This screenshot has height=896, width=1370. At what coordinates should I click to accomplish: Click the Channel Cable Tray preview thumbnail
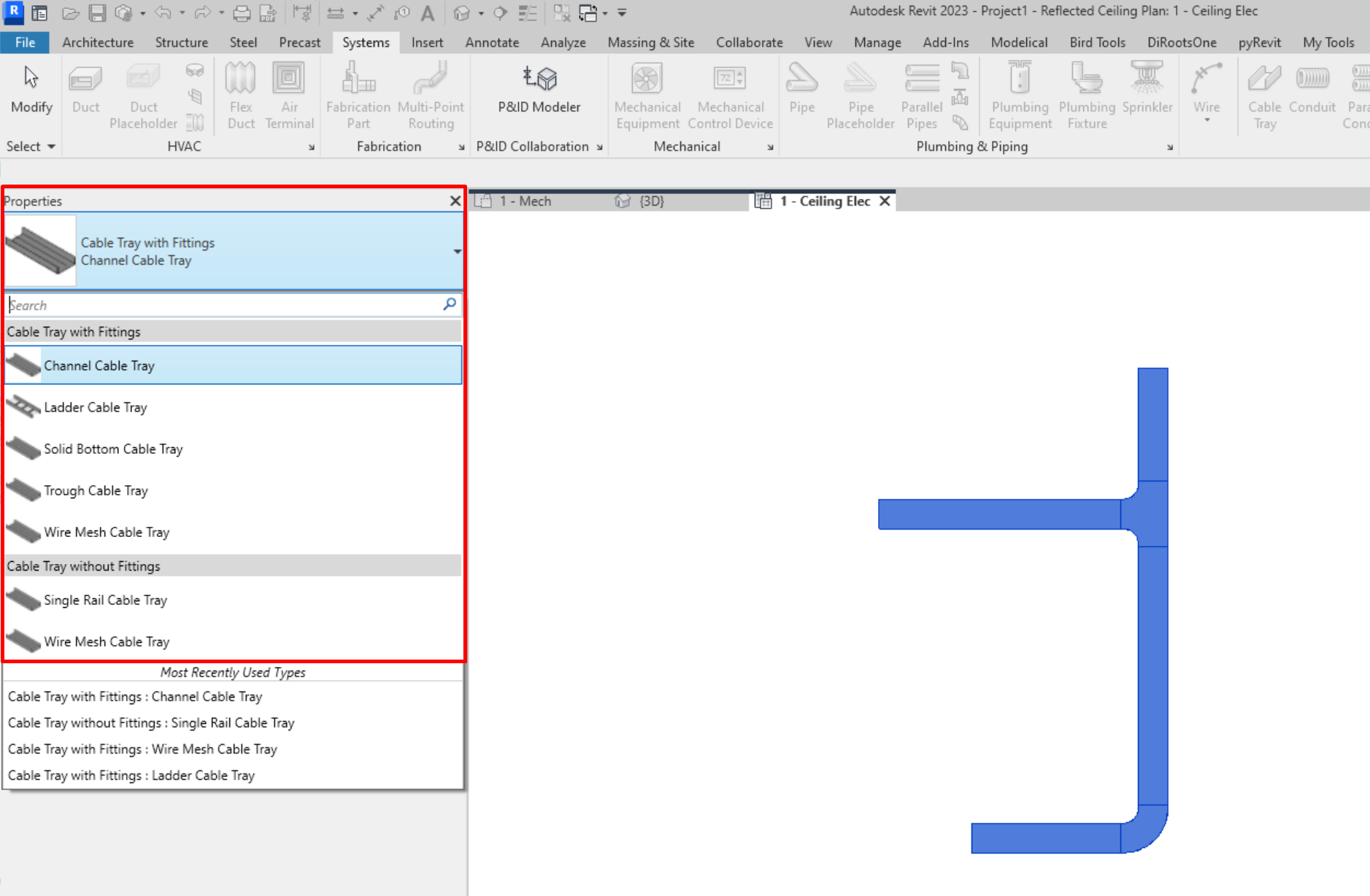tap(40, 250)
